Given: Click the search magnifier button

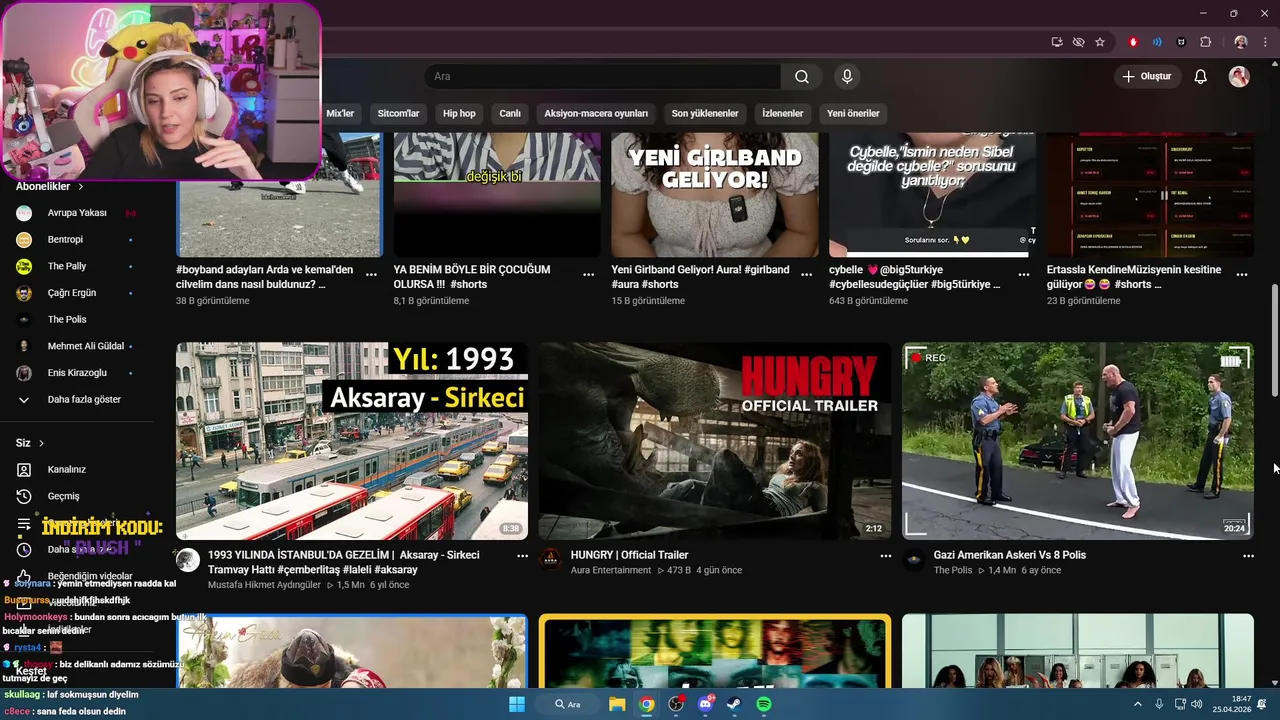Looking at the screenshot, I should [x=802, y=77].
